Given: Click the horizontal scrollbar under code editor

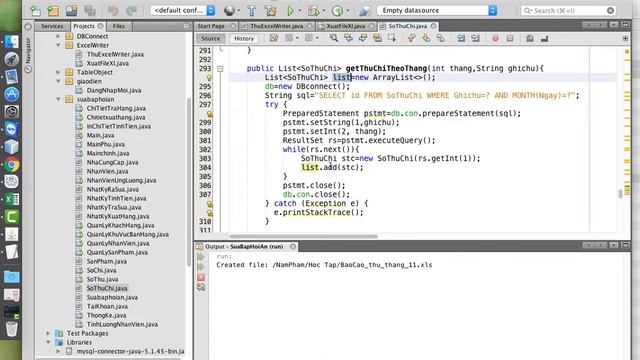Looking at the screenshot, I should click(x=304, y=236).
